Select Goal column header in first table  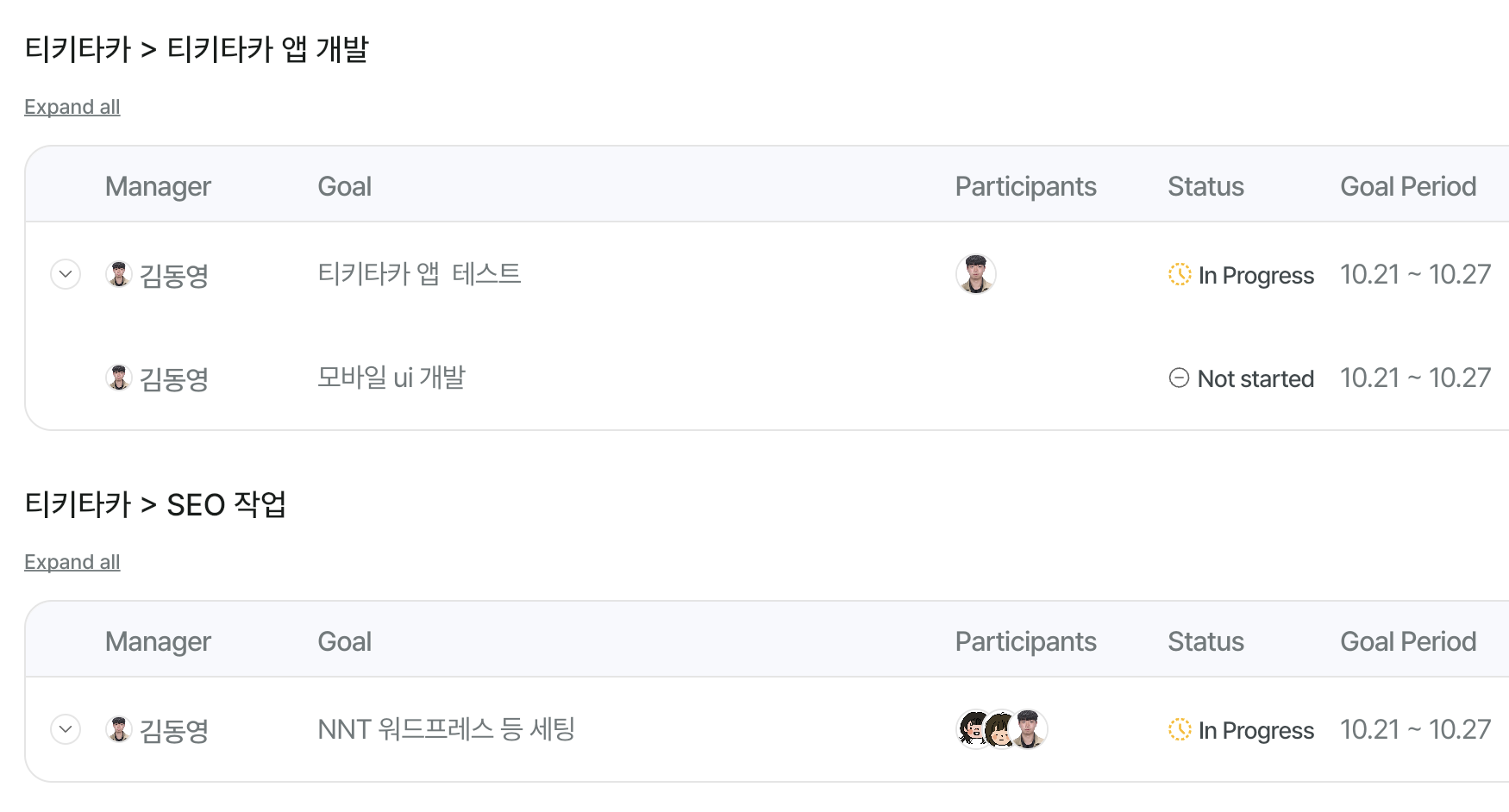click(x=345, y=186)
